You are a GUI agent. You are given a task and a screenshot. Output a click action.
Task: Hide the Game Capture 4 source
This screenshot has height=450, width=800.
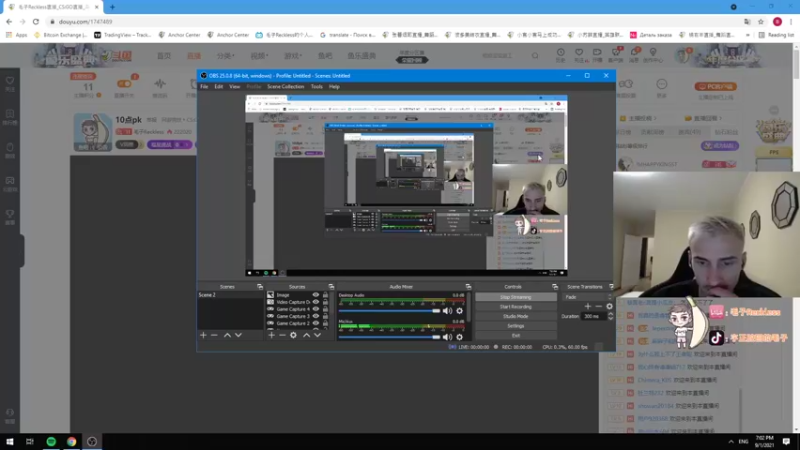point(316,309)
